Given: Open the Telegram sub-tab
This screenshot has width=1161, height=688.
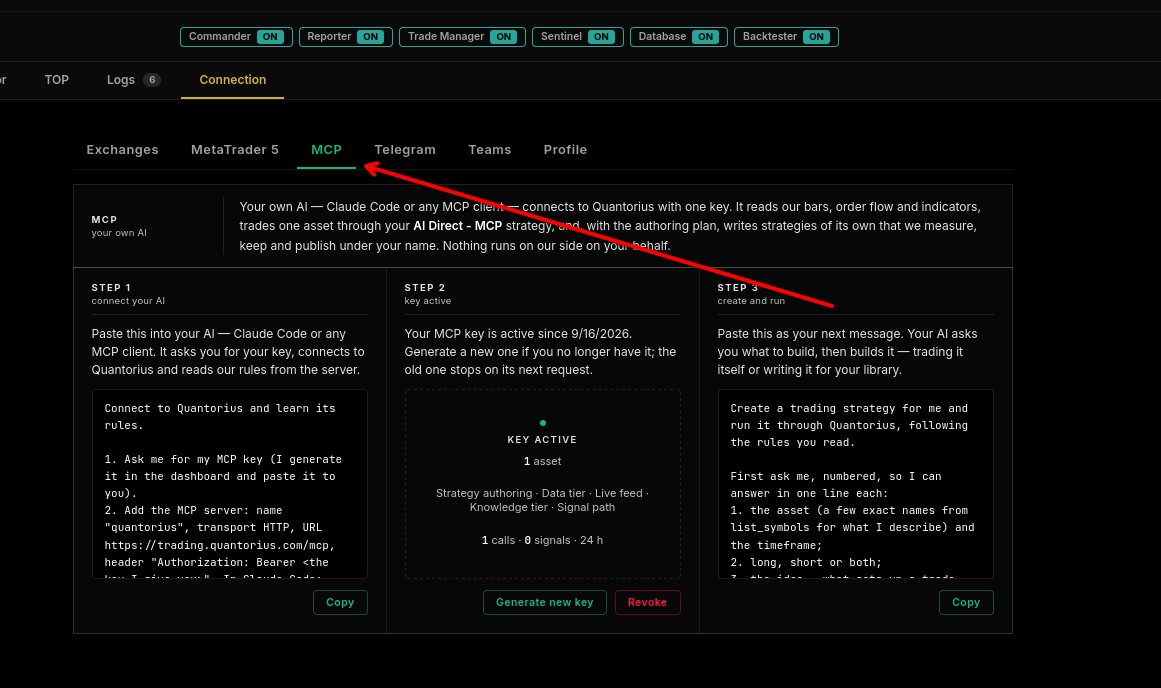Looking at the screenshot, I should (x=405, y=150).
